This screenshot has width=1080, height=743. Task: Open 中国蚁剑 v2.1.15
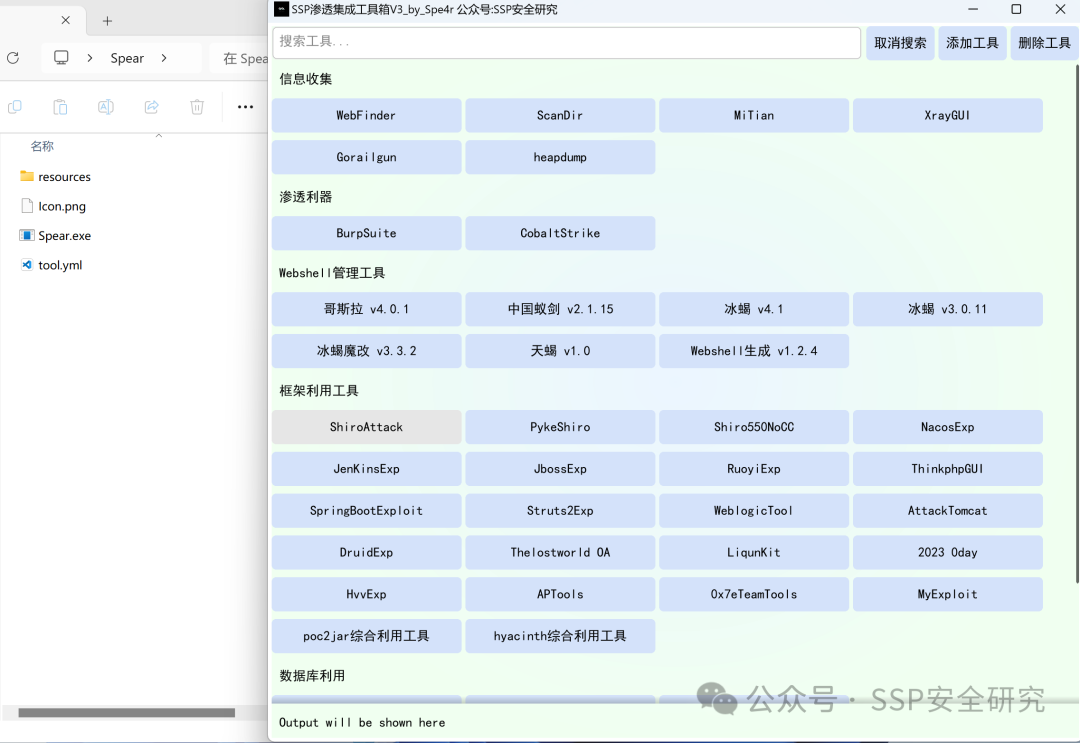click(x=560, y=309)
